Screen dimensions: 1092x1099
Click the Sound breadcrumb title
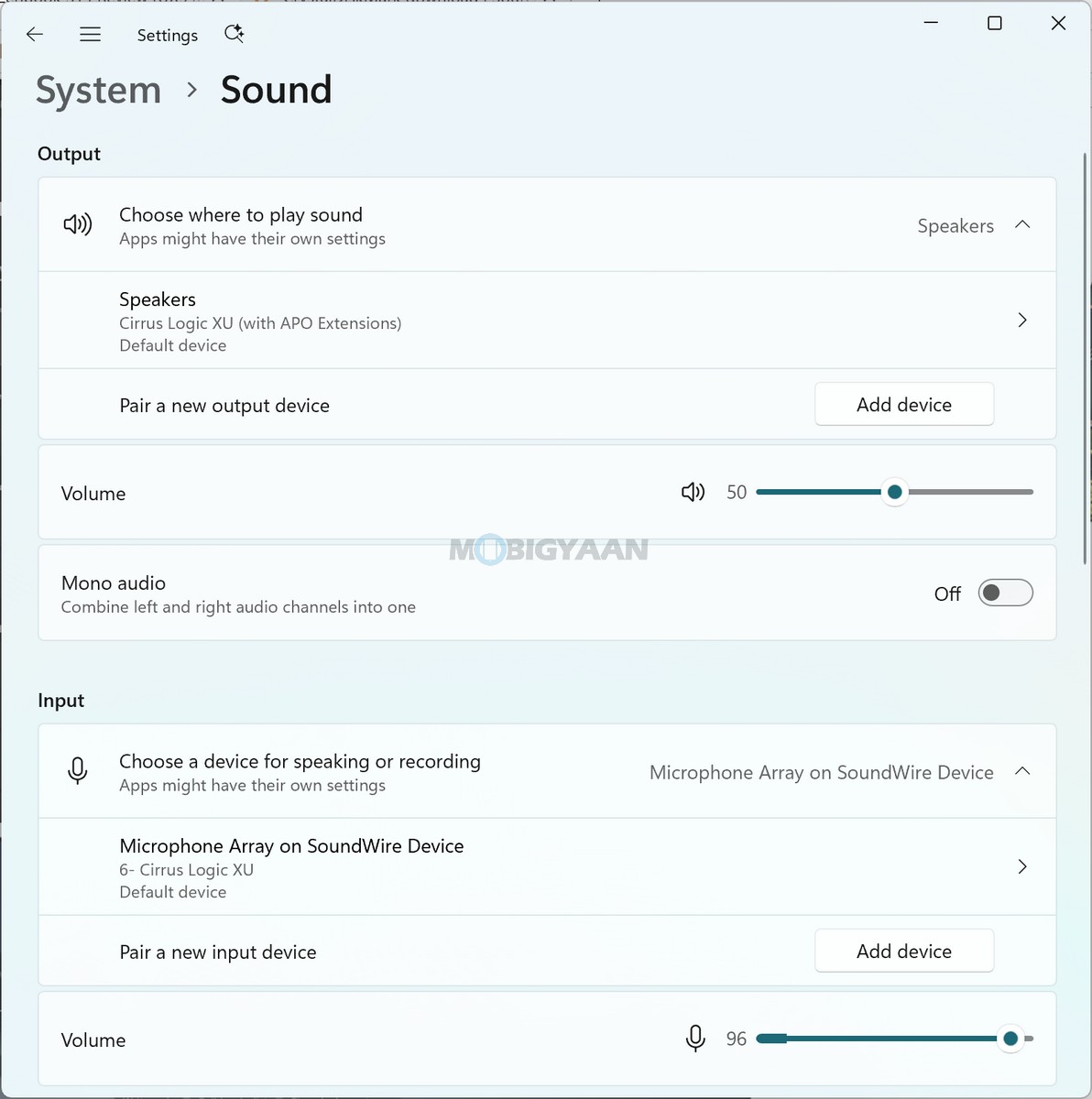pos(276,91)
